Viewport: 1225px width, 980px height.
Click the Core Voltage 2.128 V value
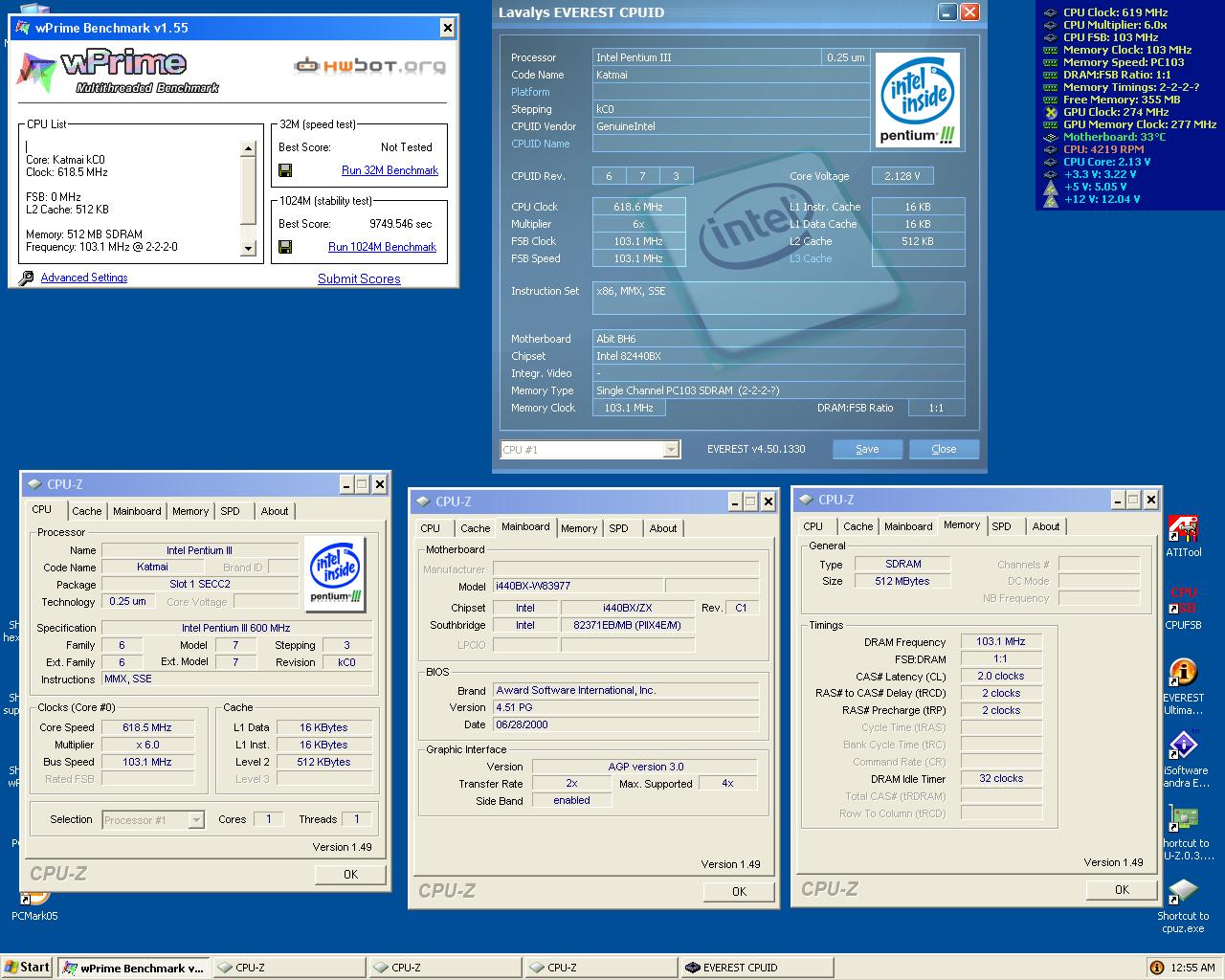(902, 176)
